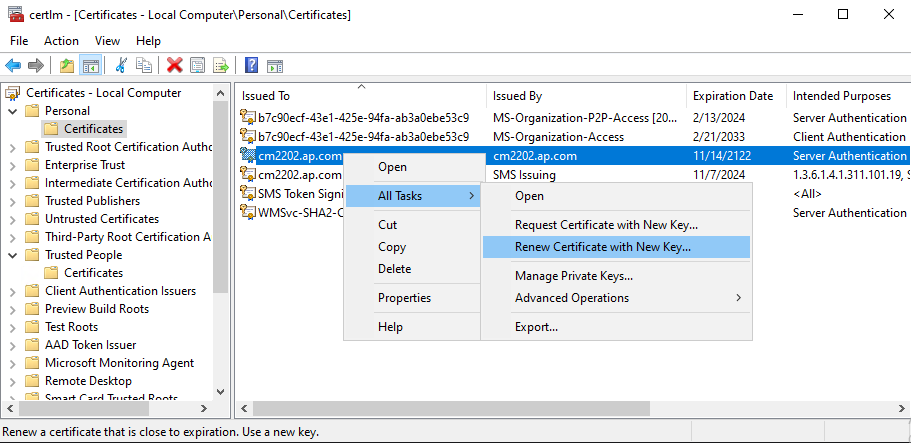Click the Certificates - Local Computer root icon
This screenshot has height=443, width=911.
click(x=12, y=93)
